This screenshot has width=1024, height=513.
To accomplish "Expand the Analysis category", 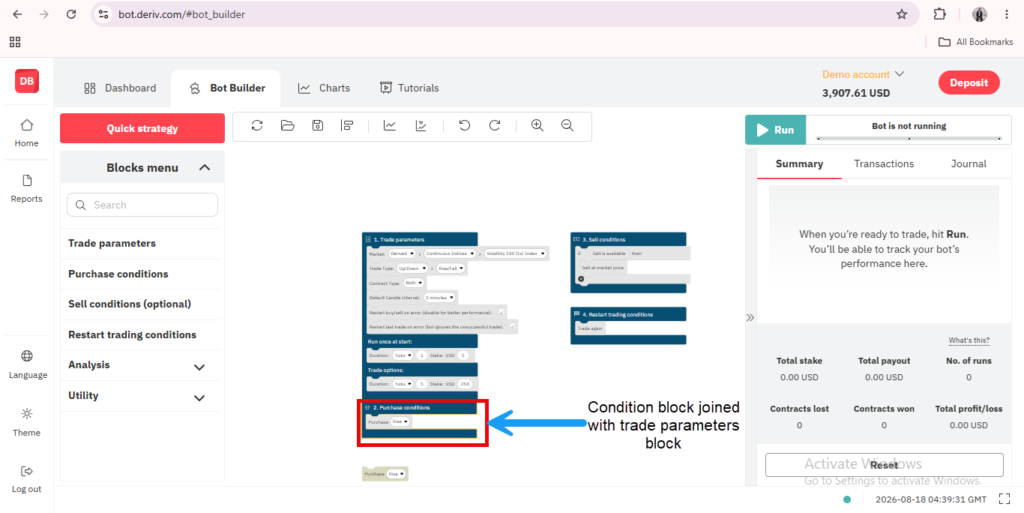I will tap(199, 367).
